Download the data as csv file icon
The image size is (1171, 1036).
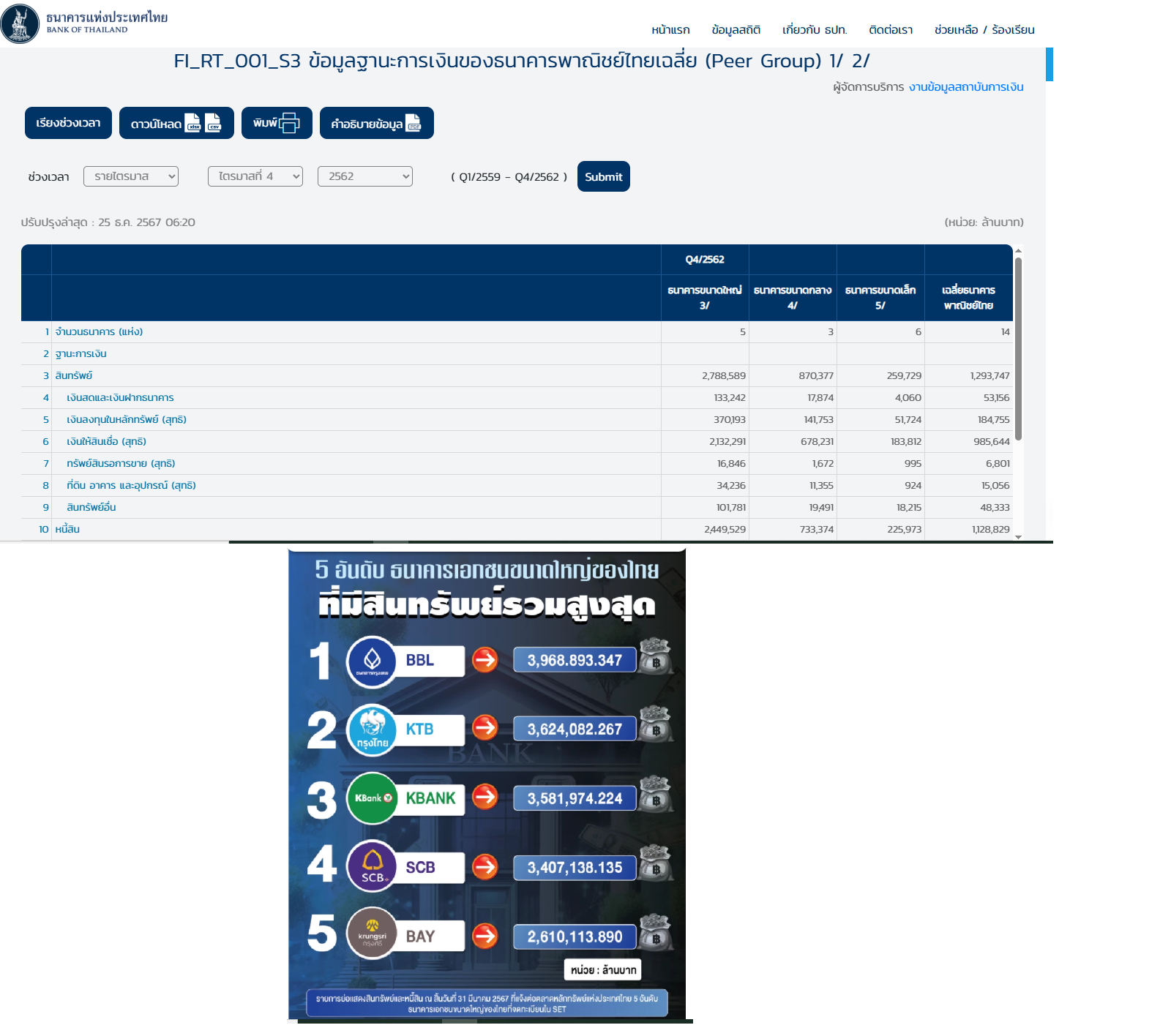coord(213,122)
